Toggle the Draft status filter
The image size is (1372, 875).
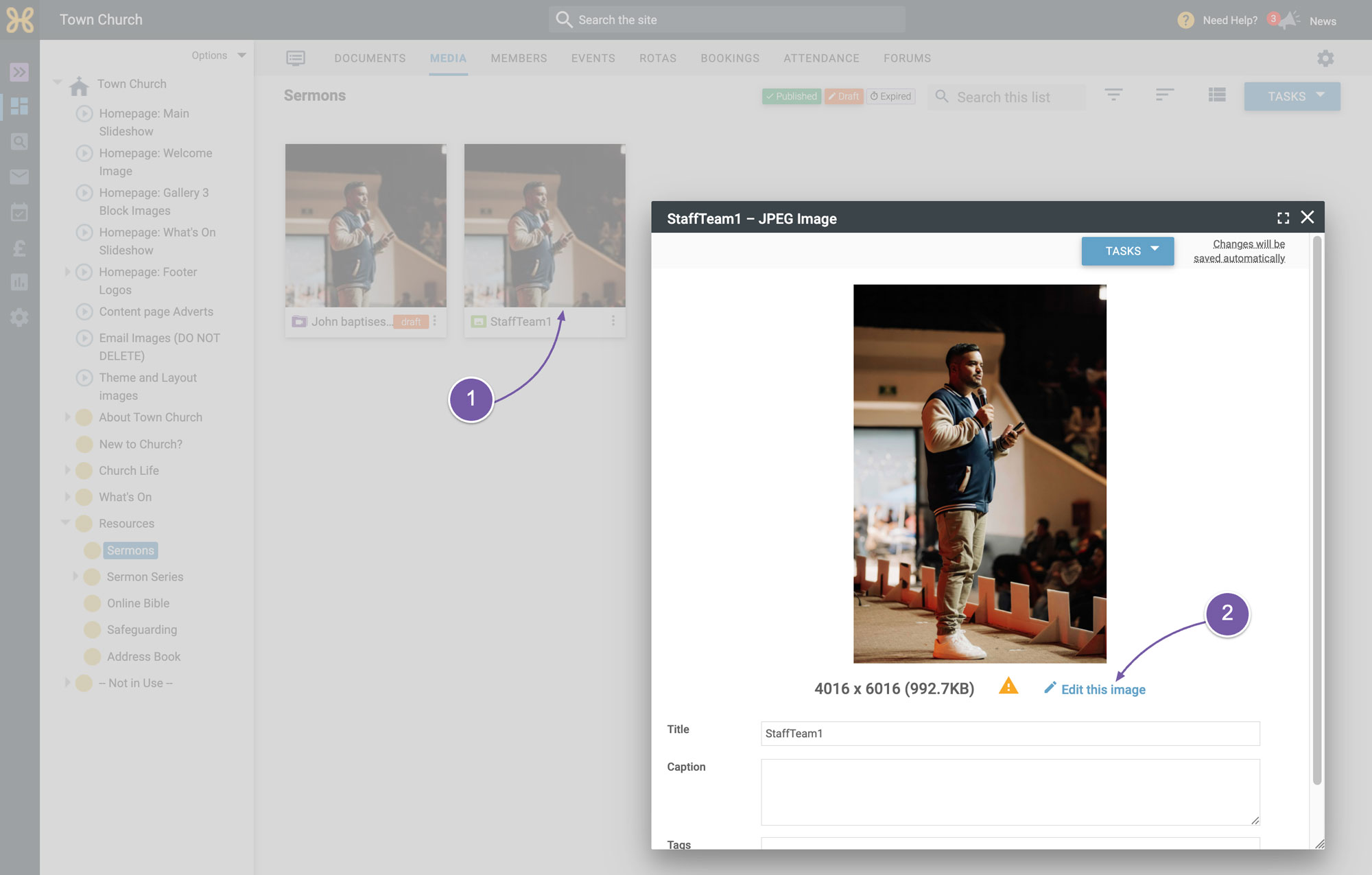(x=843, y=96)
